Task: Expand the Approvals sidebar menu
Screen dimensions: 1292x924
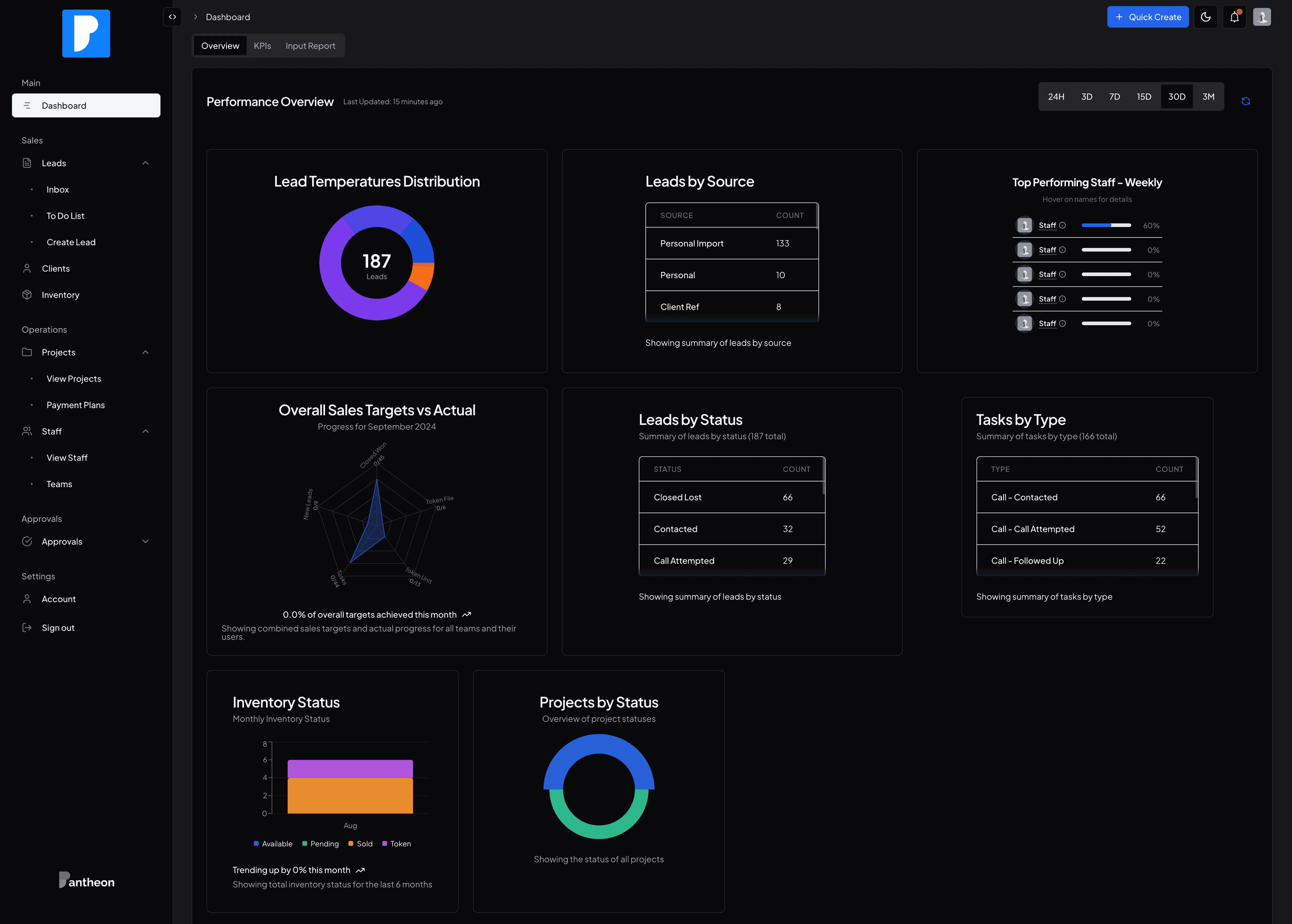Action: click(145, 542)
